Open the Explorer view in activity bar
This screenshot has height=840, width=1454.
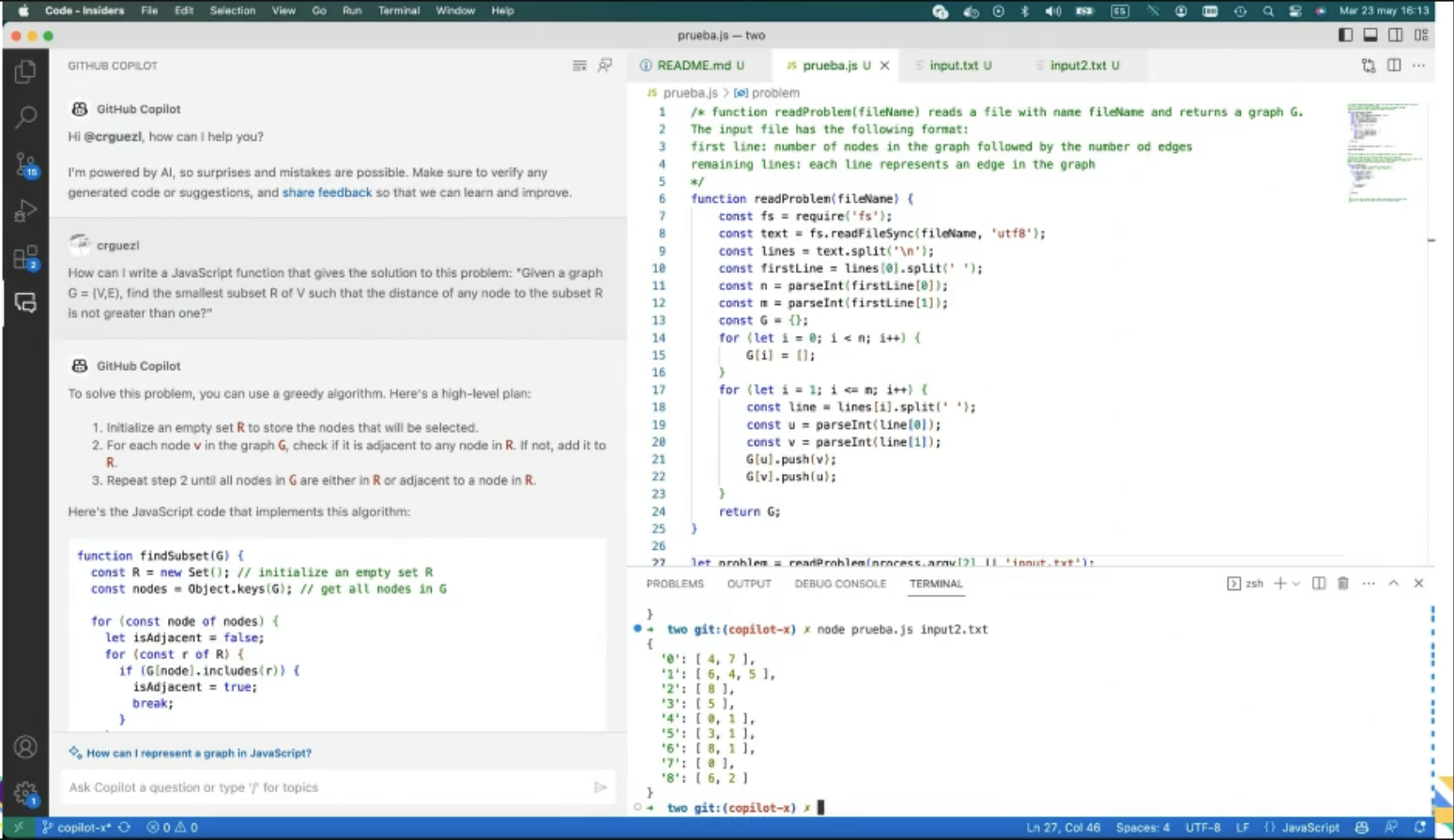click(x=25, y=71)
